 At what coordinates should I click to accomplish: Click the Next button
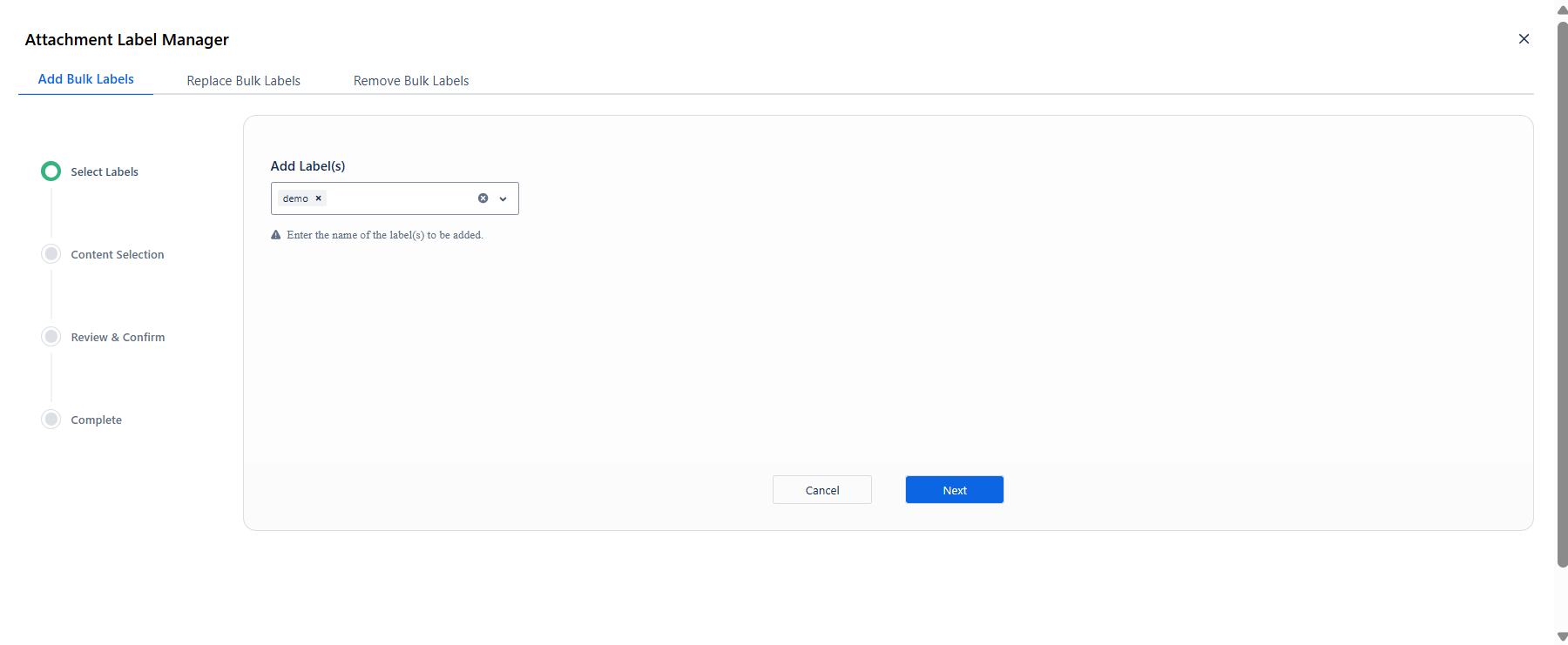pos(955,490)
